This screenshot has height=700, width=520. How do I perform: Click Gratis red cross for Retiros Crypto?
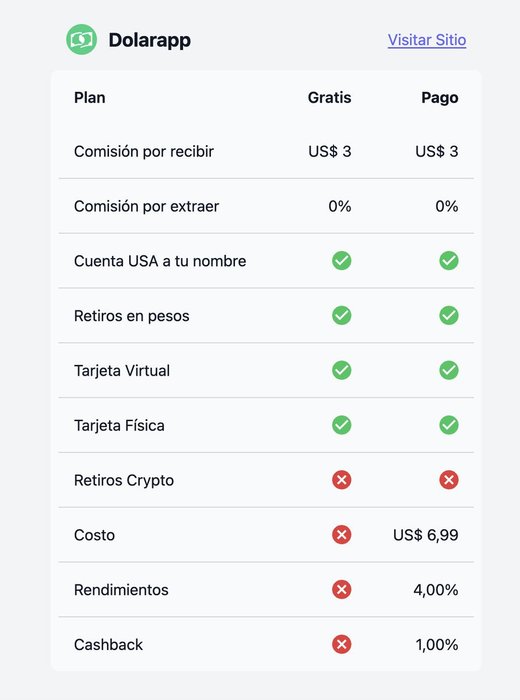341,480
